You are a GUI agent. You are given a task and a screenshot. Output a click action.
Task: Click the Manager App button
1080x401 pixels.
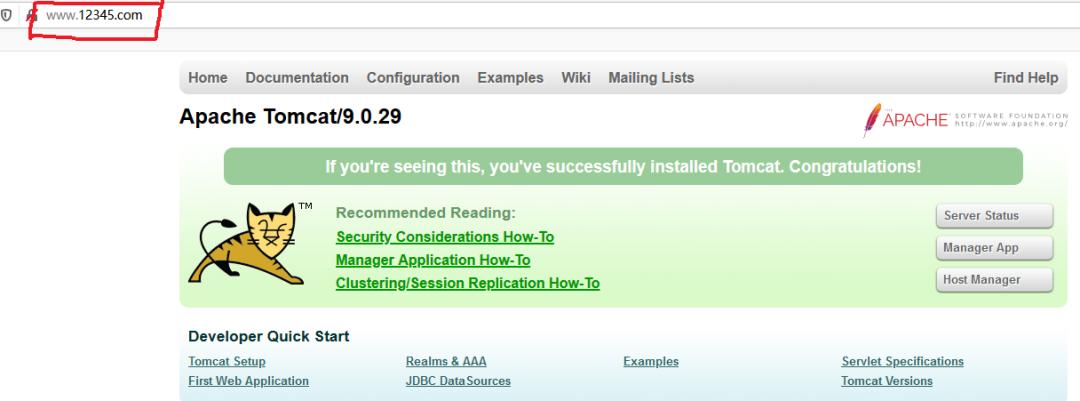(x=994, y=248)
